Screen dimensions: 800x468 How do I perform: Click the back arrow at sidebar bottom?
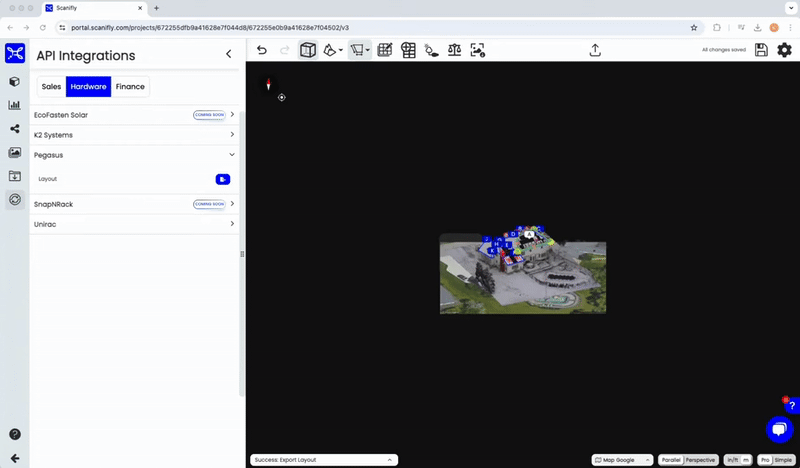pyautogui.click(x=15, y=458)
